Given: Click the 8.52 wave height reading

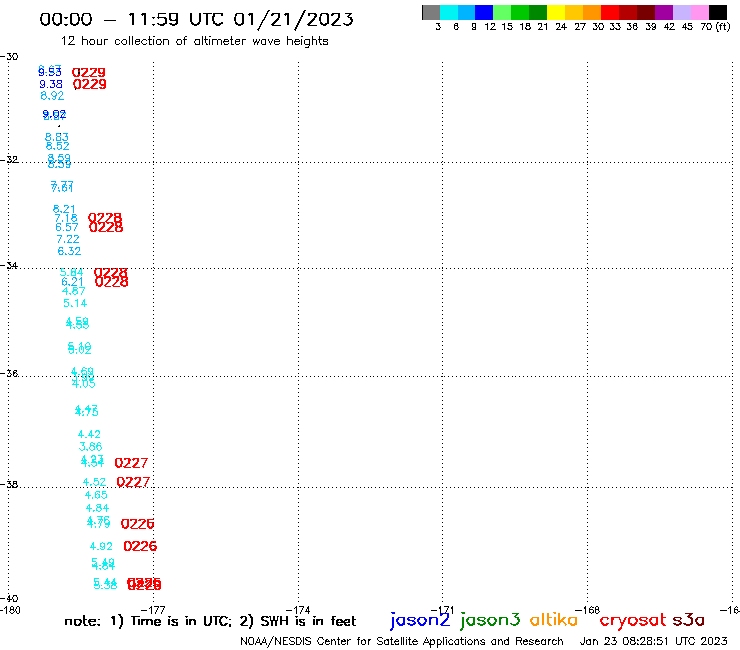Looking at the screenshot, I should [58, 146].
